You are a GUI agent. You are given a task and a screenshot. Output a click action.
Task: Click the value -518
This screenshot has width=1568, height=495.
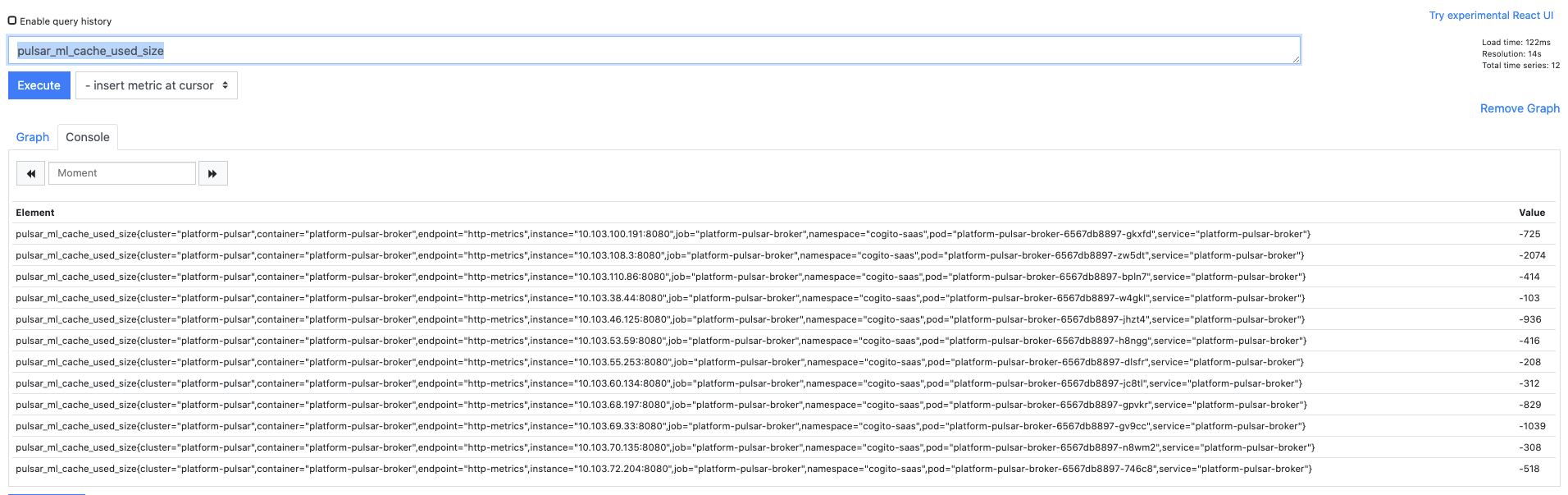(1529, 469)
